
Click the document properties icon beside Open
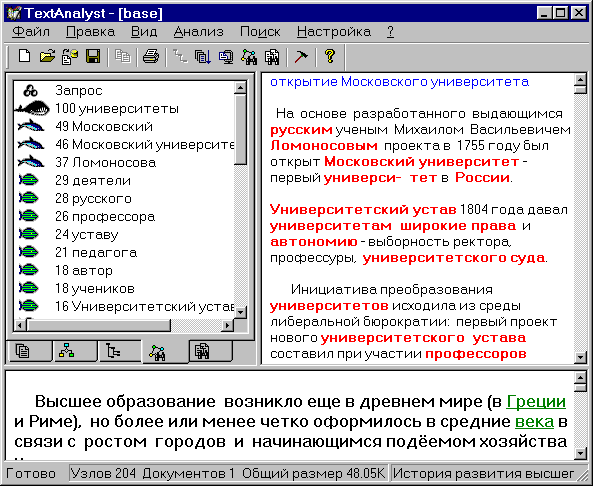coord(70,57)
